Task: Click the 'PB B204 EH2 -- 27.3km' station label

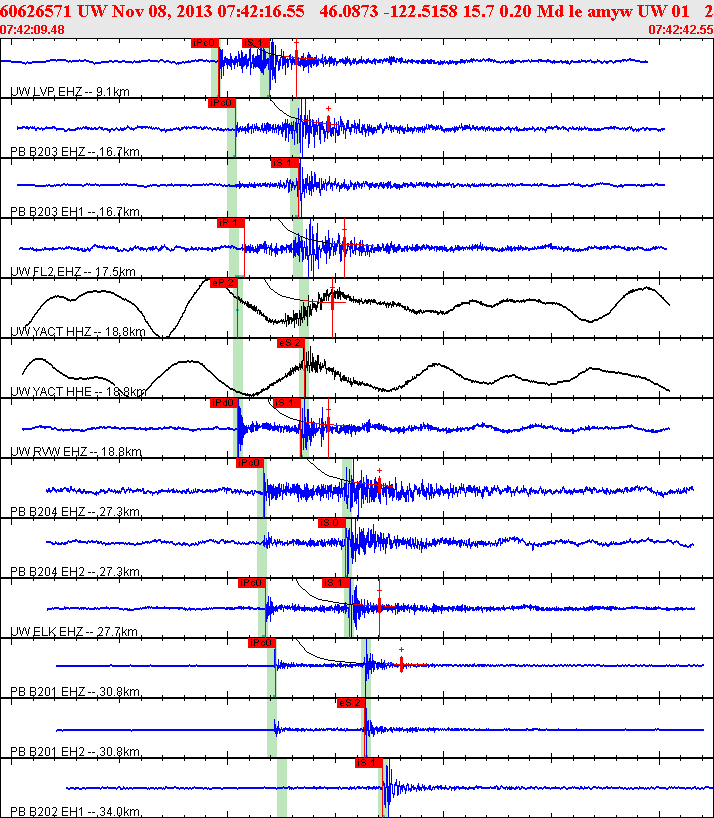Action: tap(76, 572)
